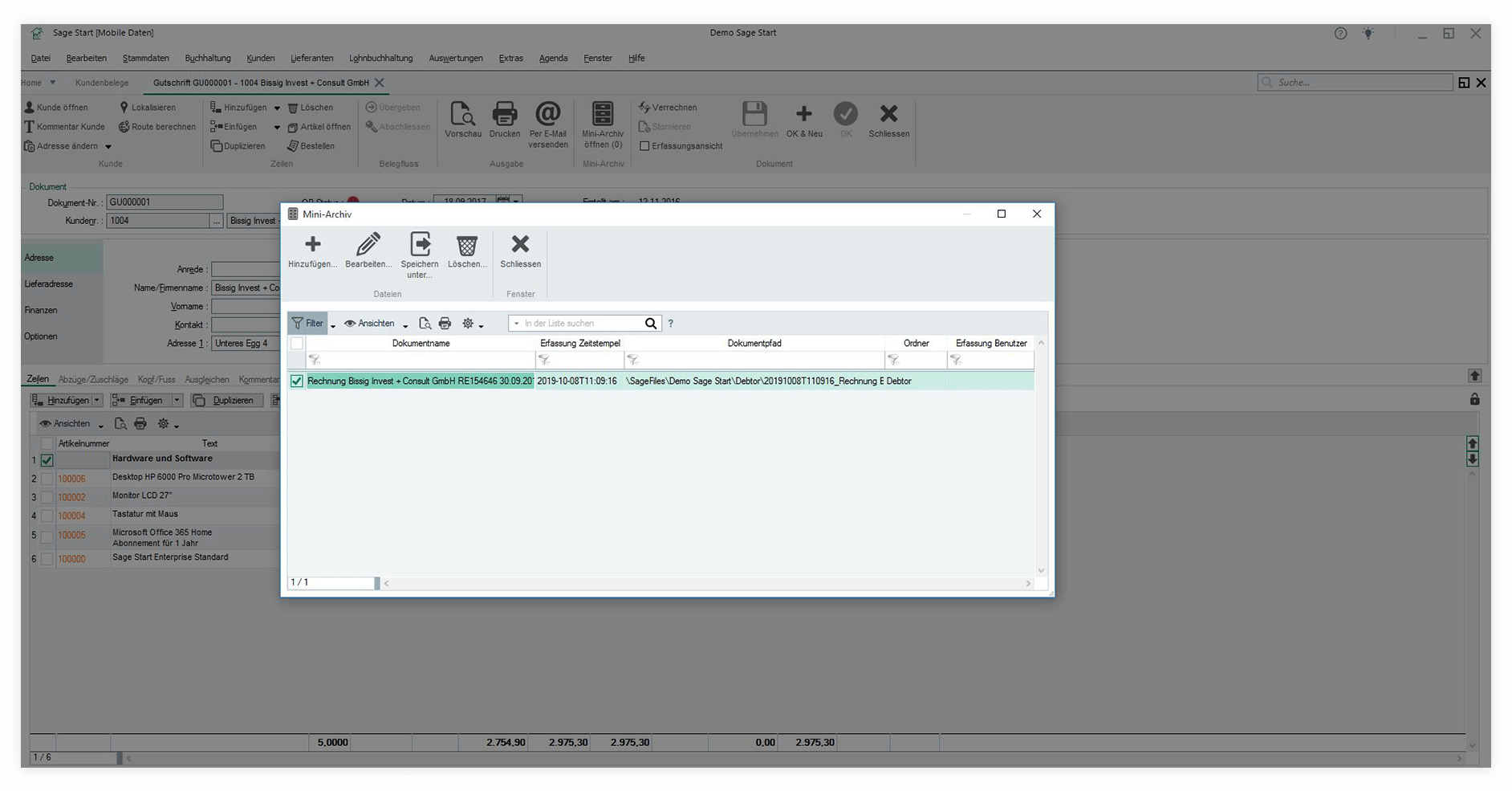Click lock icon at right edge of lines area

(x=1474, y=399)
